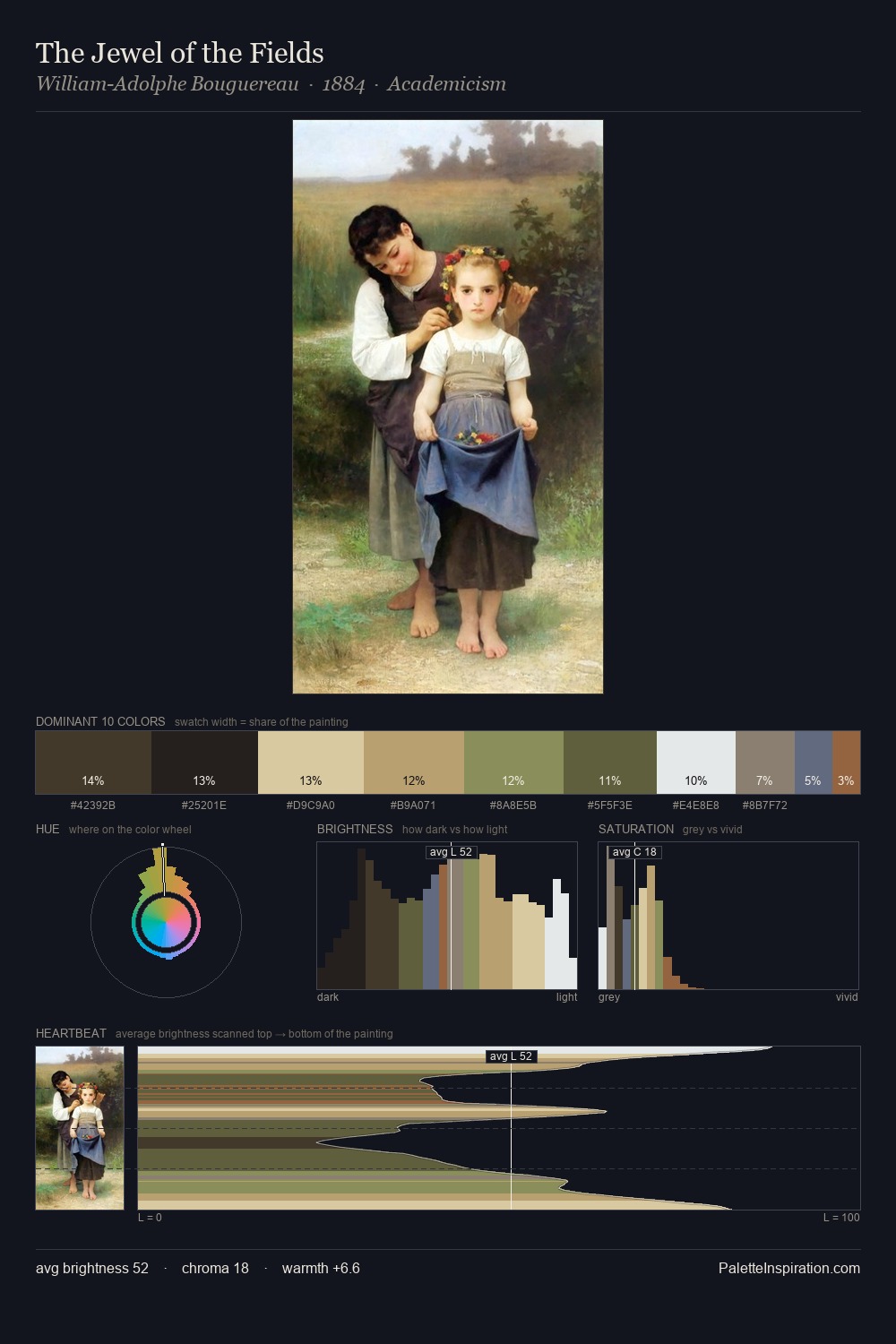Click the warmth +6.6 footer stat
Image resolution: width=896 pixels, height=1344 pixels.
[321, 1268]
